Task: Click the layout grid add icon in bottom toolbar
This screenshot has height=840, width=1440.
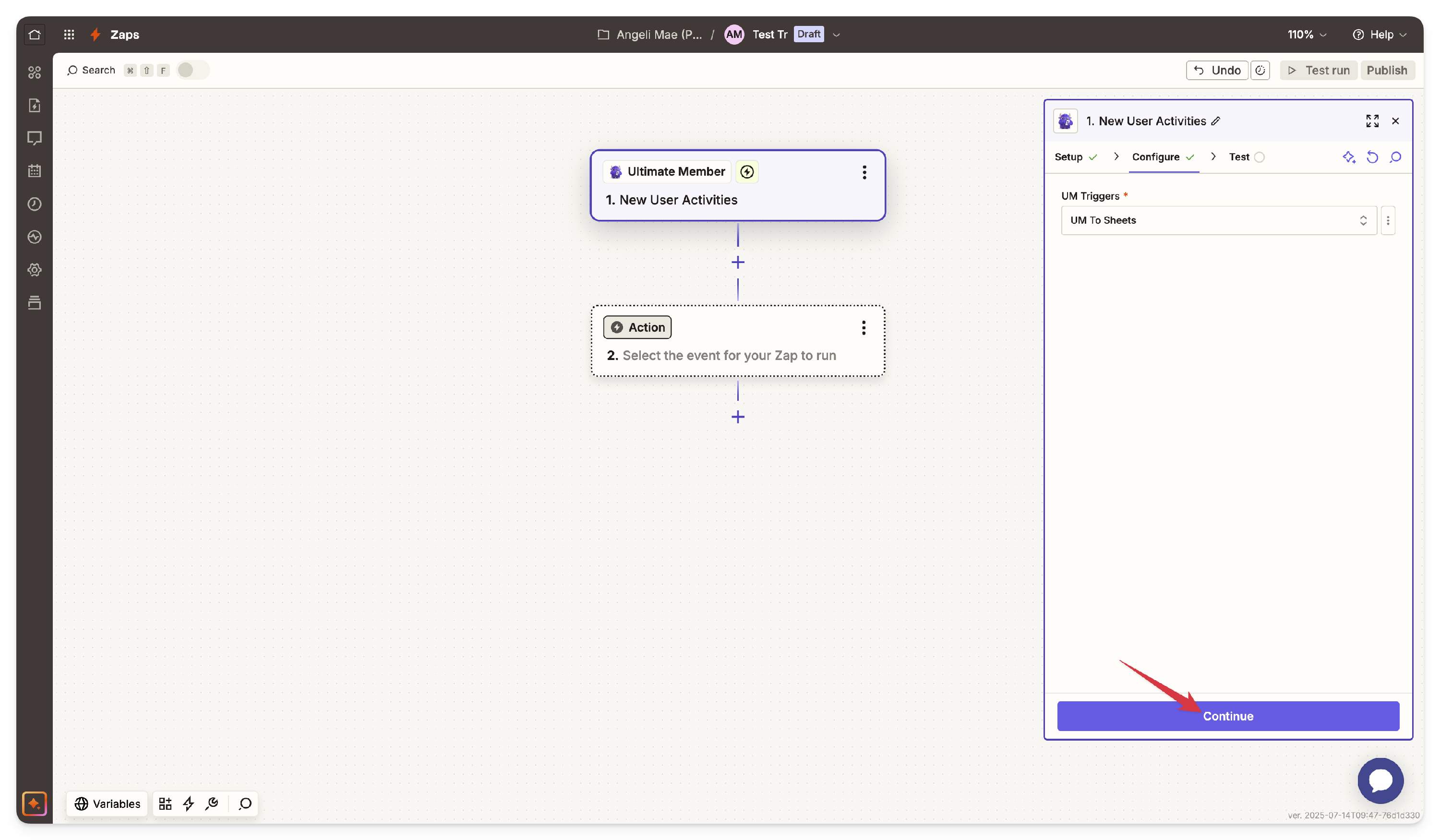Action: 165,804
